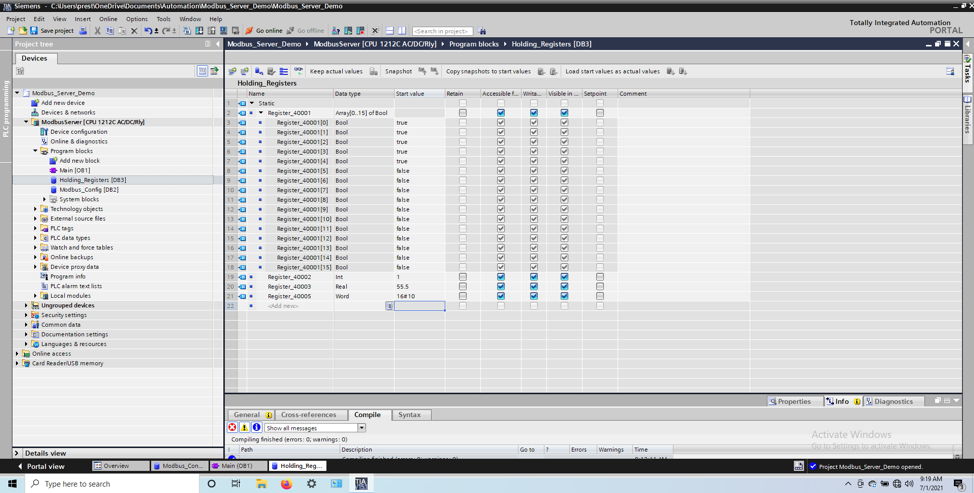This screenshot has width=974, height=493.
Task: Click the Start CPU icon
Action: tap(348, 30)
